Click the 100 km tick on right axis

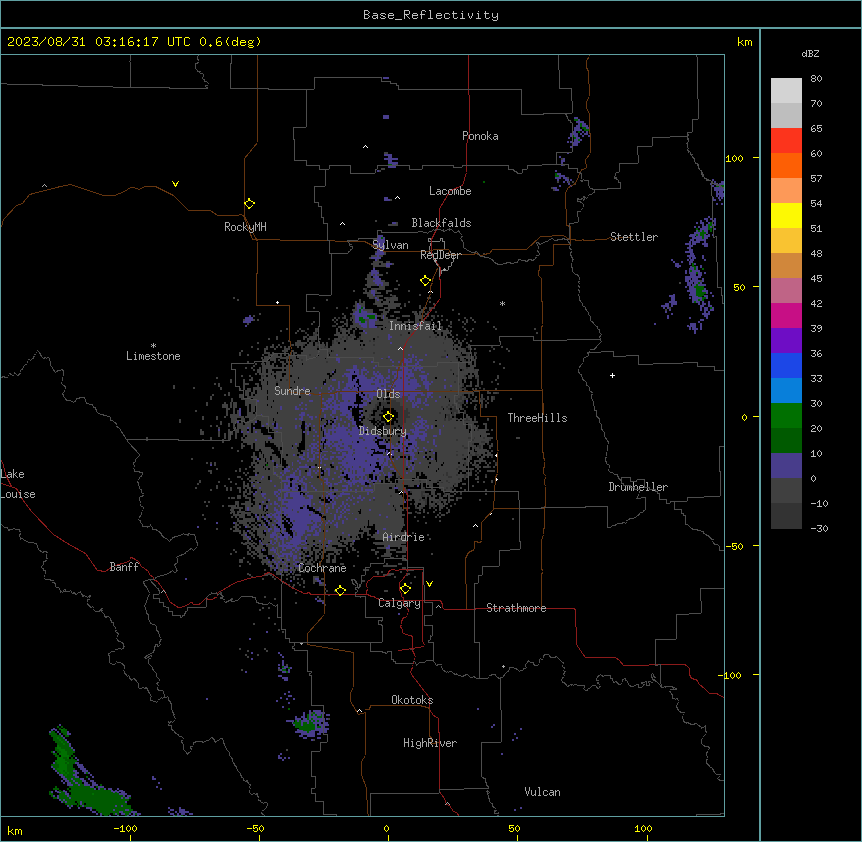point(734,158)
